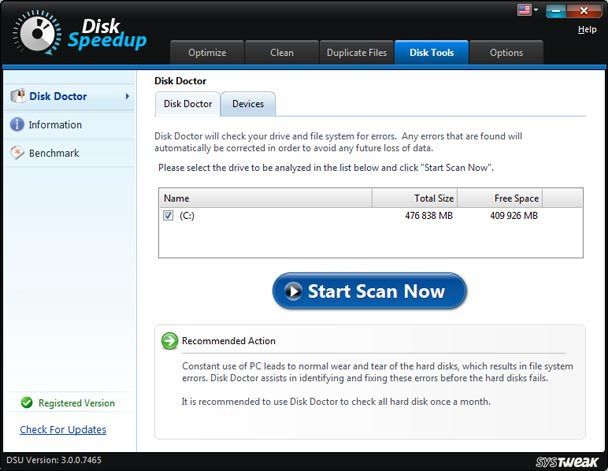Click the Disk Doctor sidebar icon
Screen dimensions: 608x471
[x=18, y=96]
